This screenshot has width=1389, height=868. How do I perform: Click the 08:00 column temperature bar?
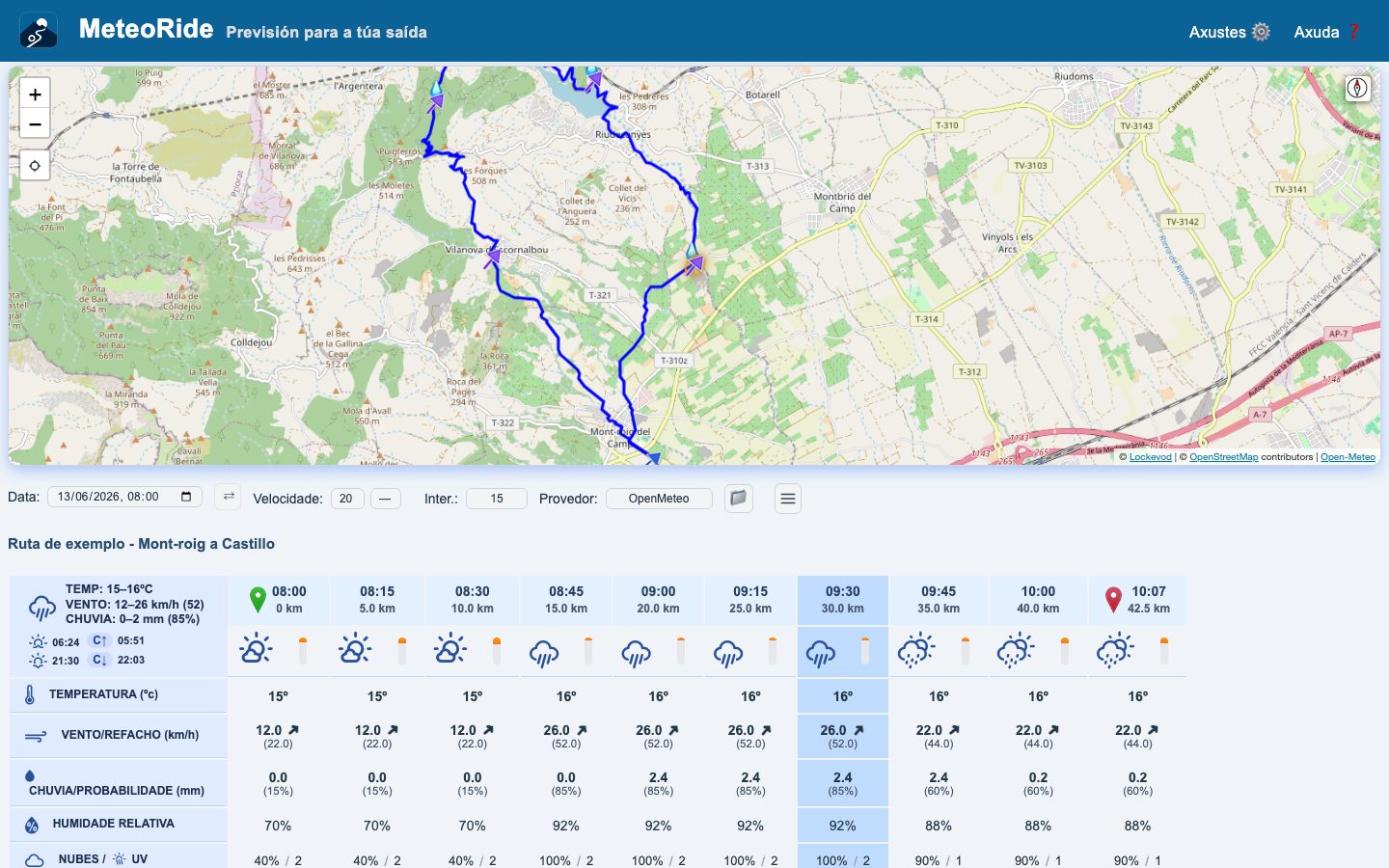pos(303,650)
